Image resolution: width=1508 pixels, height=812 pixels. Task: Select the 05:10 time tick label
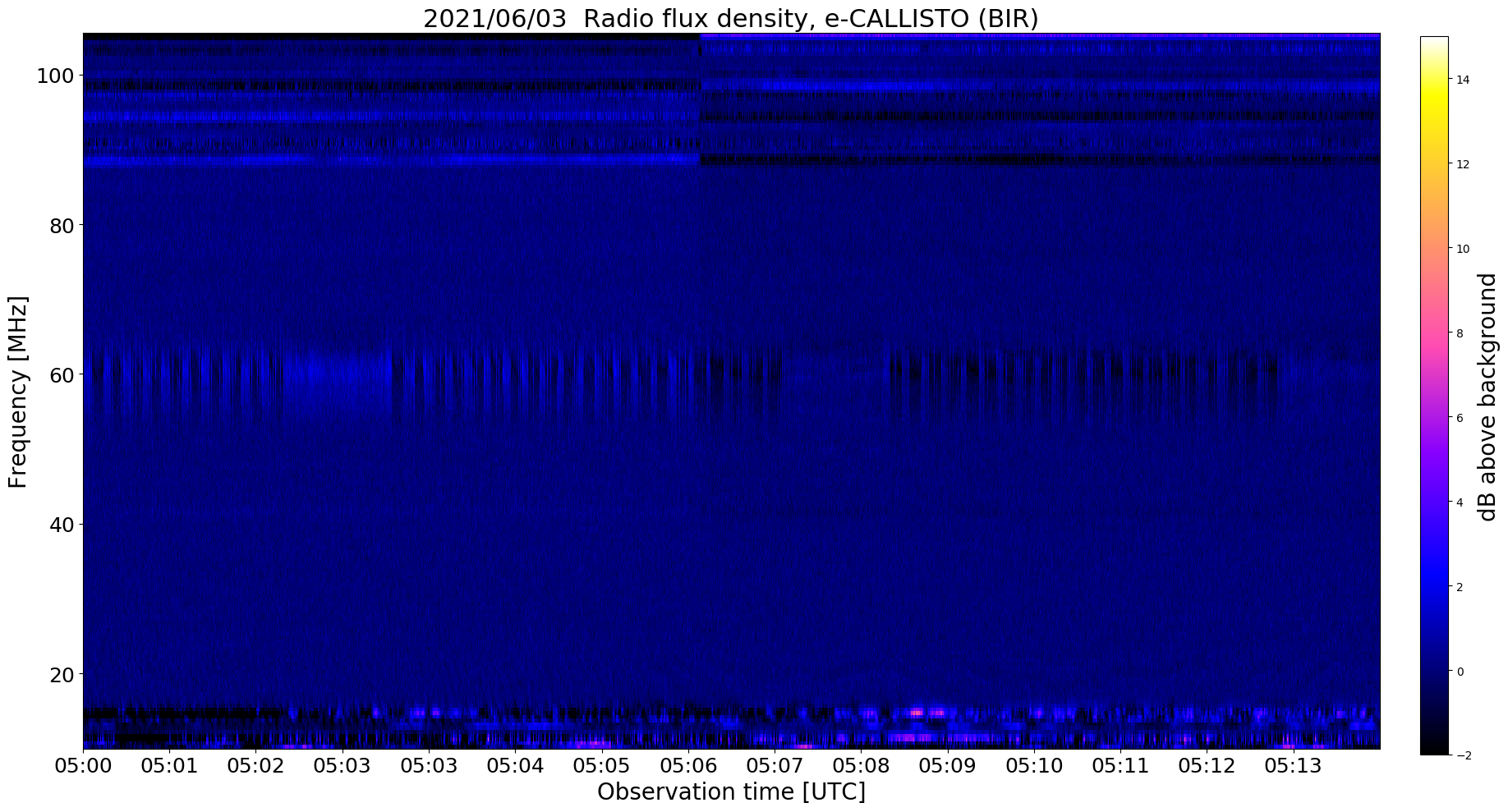(1033, 767)
